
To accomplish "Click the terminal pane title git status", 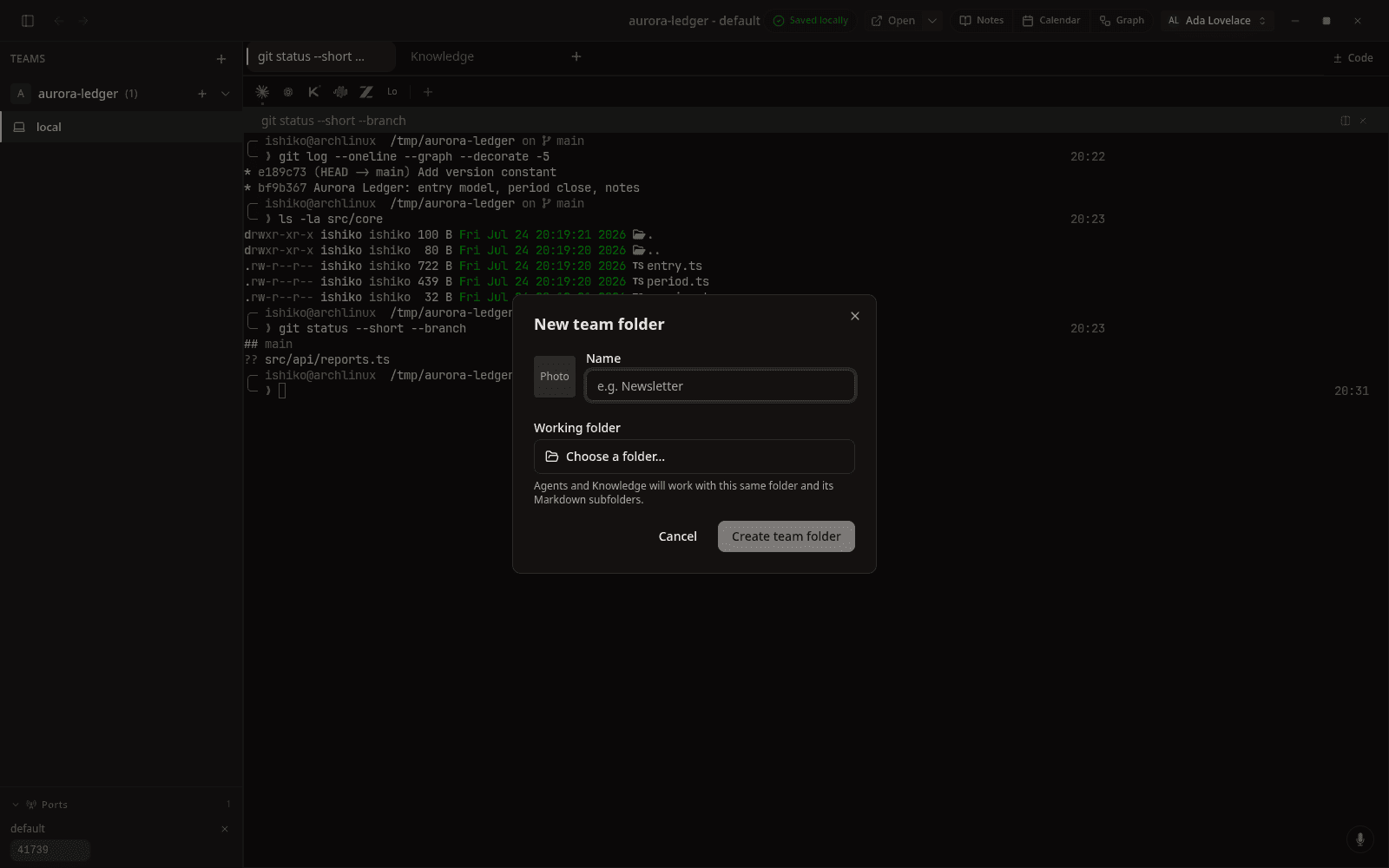I will point(333,121).
